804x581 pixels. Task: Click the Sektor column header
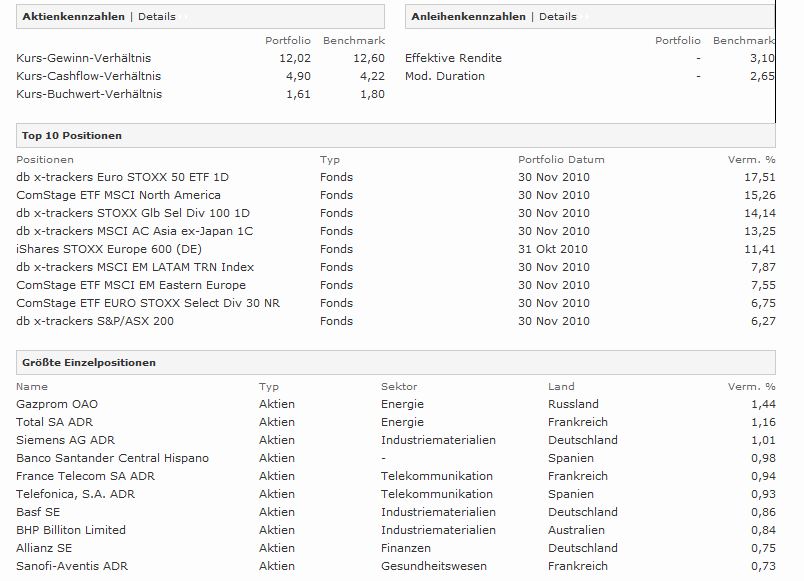(399, 386)
